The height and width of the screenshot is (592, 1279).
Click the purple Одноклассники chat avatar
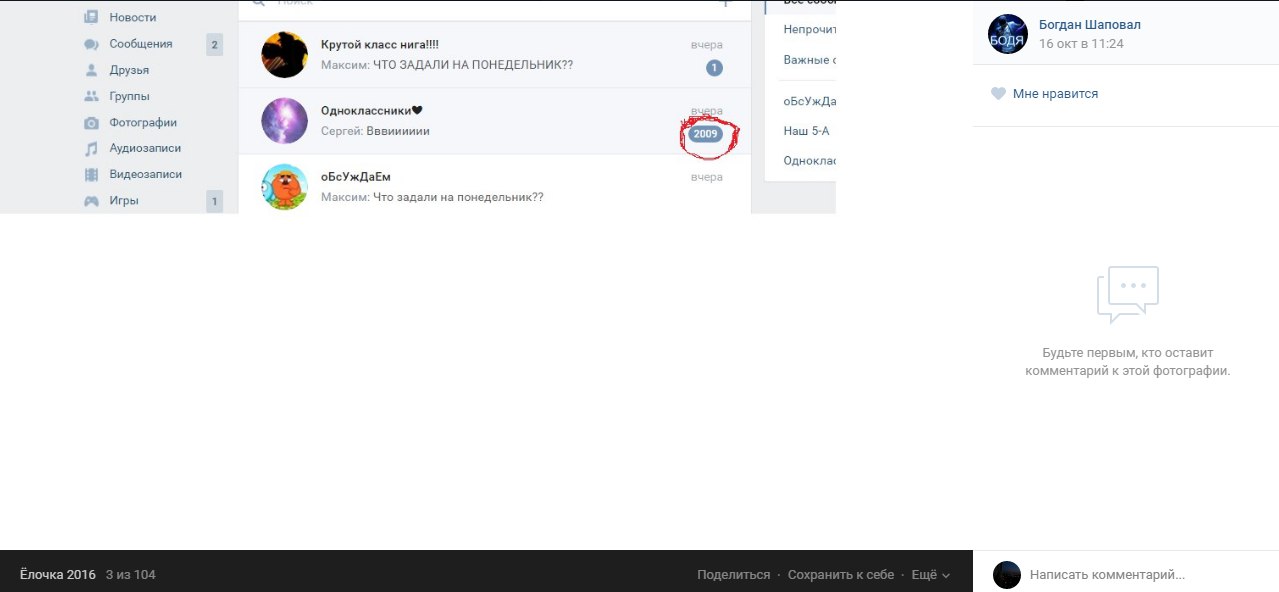(284, 120)
